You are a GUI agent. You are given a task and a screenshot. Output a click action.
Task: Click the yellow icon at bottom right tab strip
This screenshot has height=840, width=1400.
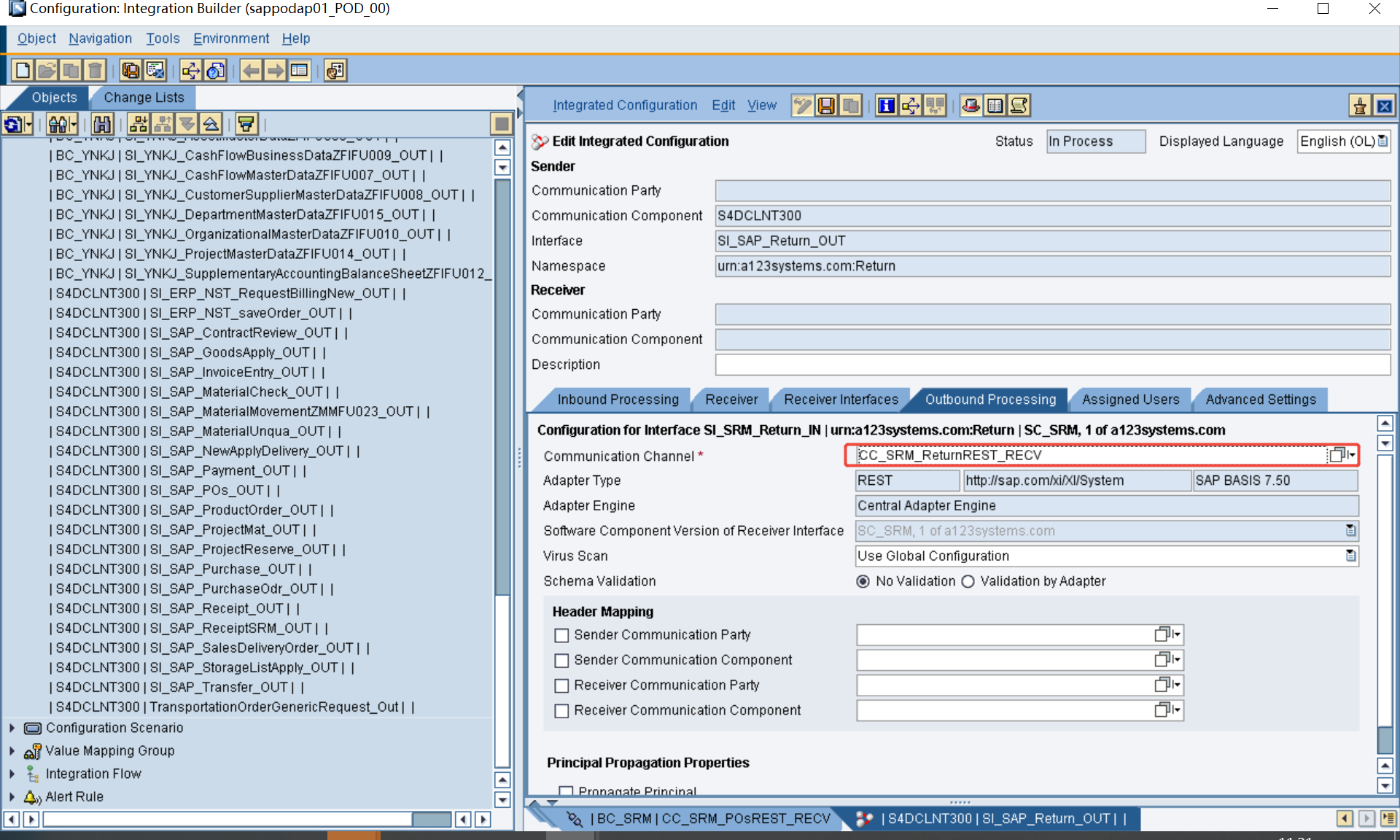(x=1388, y=818)
